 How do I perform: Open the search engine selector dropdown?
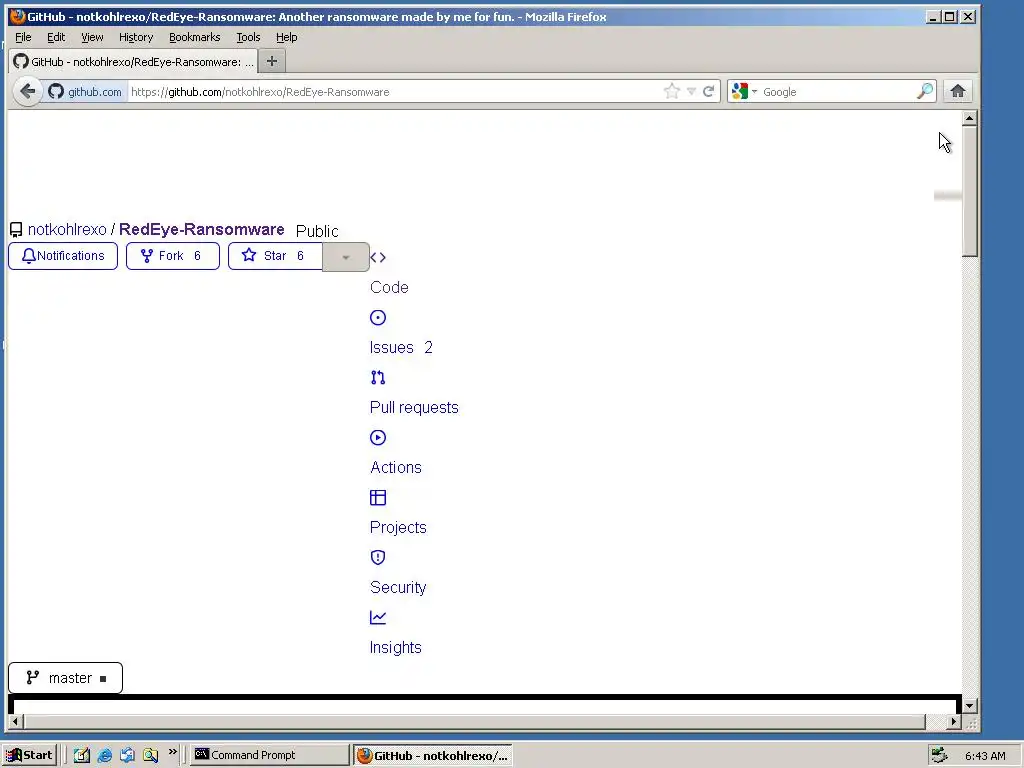point(754,91)
